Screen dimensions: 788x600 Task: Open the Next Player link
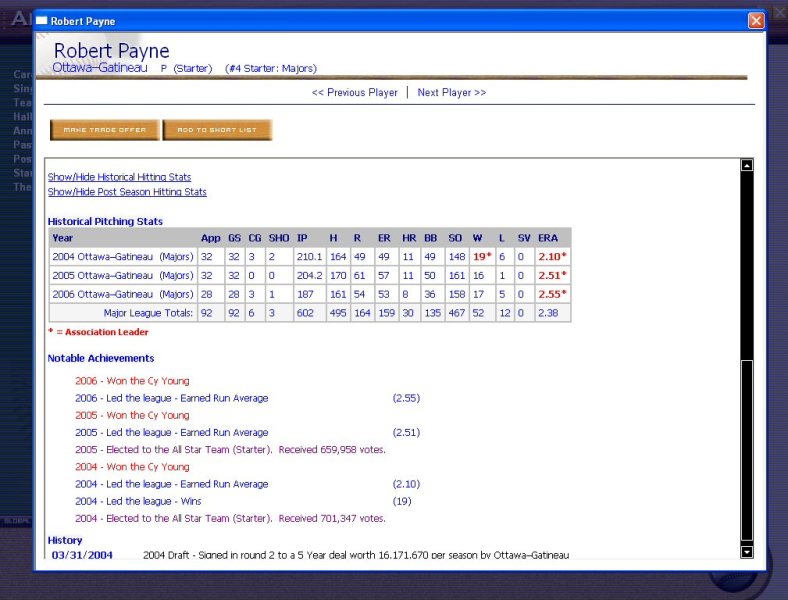pos(451,93)
